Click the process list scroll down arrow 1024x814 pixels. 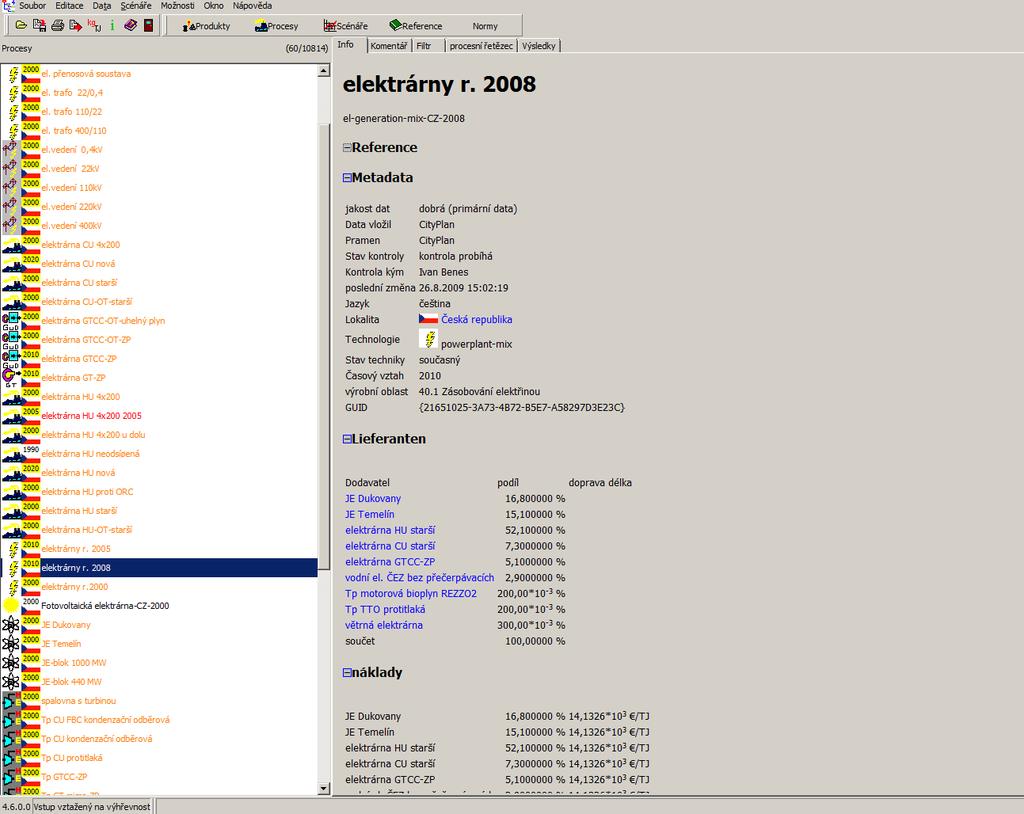[x=323, y=789]
